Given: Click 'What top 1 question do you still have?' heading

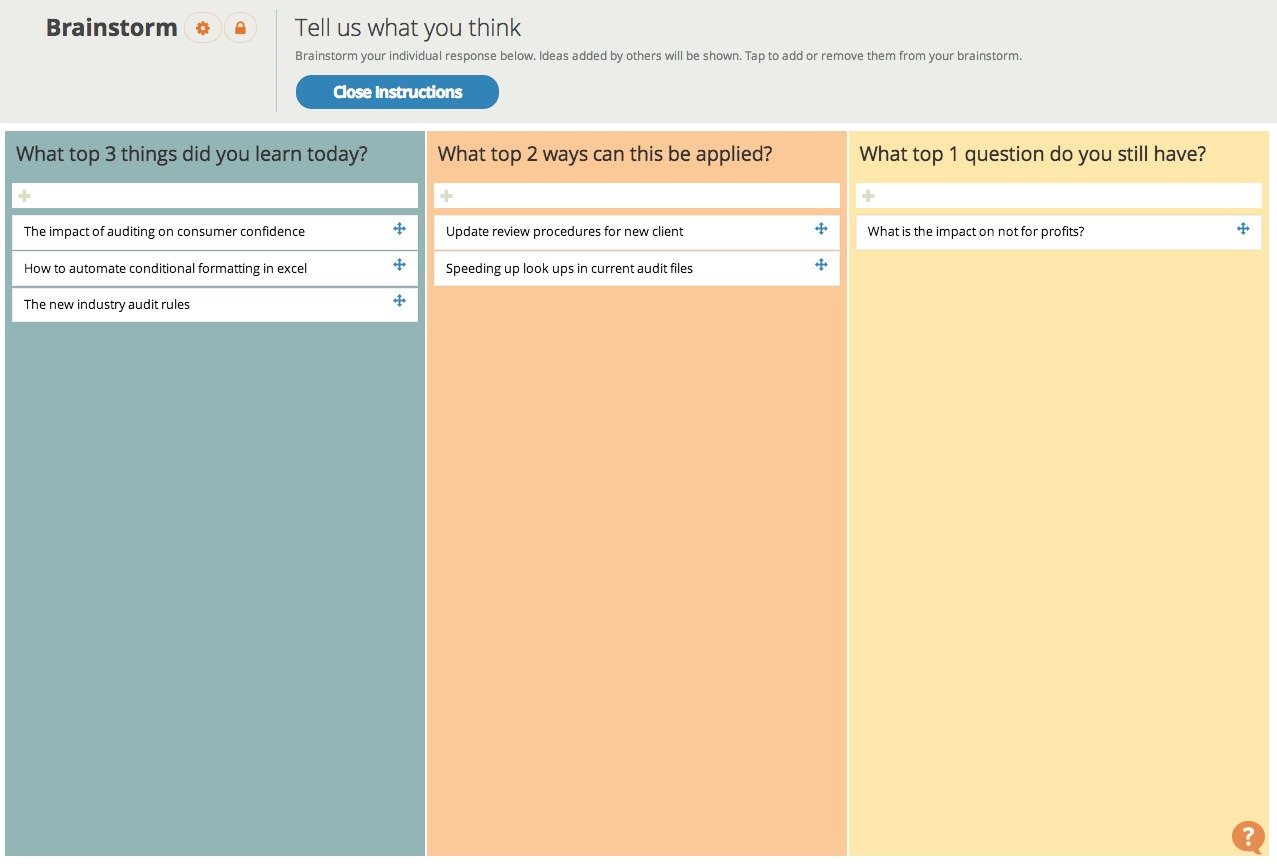Looking at the screenshot, I should point(1033,154).
